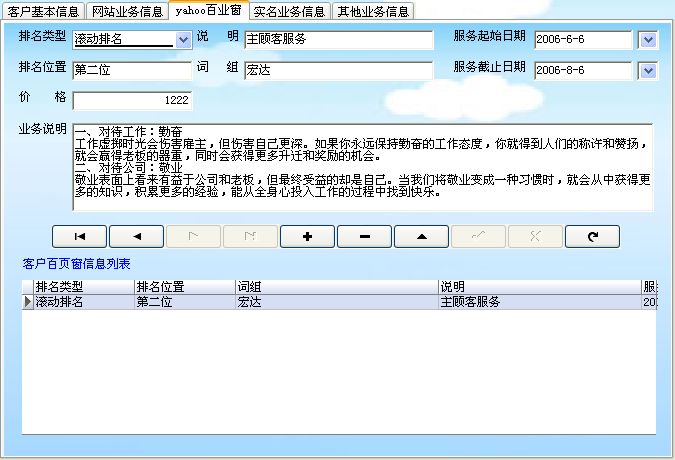The image size is (675, 460).
Task: Open the 排名类型 dropdown arrow
Action: point(183,40)
